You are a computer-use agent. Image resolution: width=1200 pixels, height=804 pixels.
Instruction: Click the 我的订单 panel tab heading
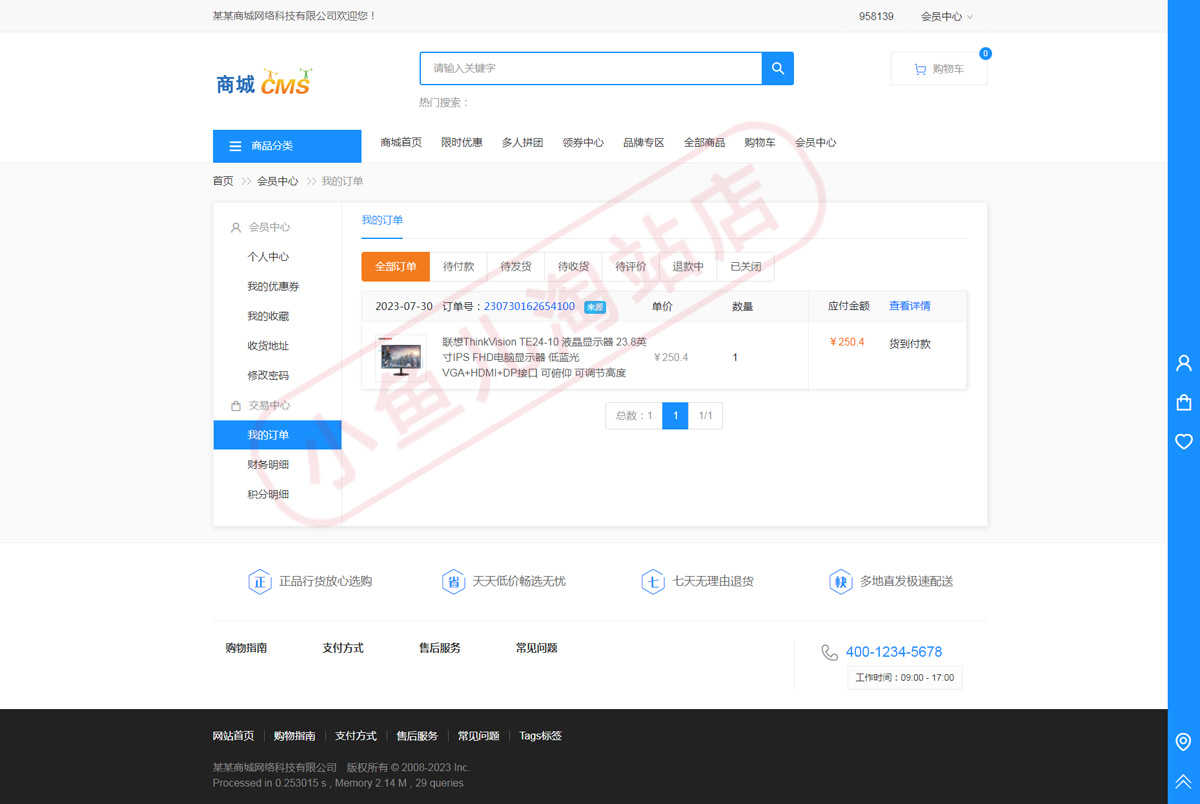pyautogui.click(x=382, y=220)
